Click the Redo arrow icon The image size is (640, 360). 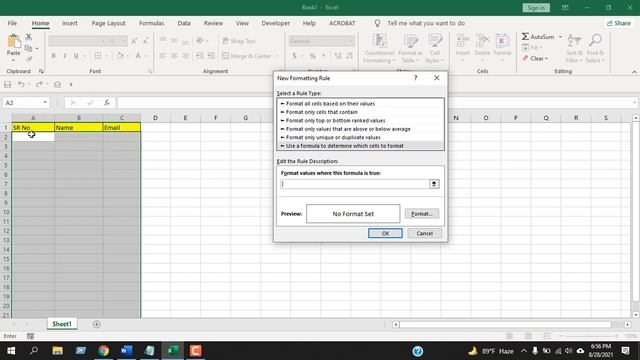(x=39, y=84)
